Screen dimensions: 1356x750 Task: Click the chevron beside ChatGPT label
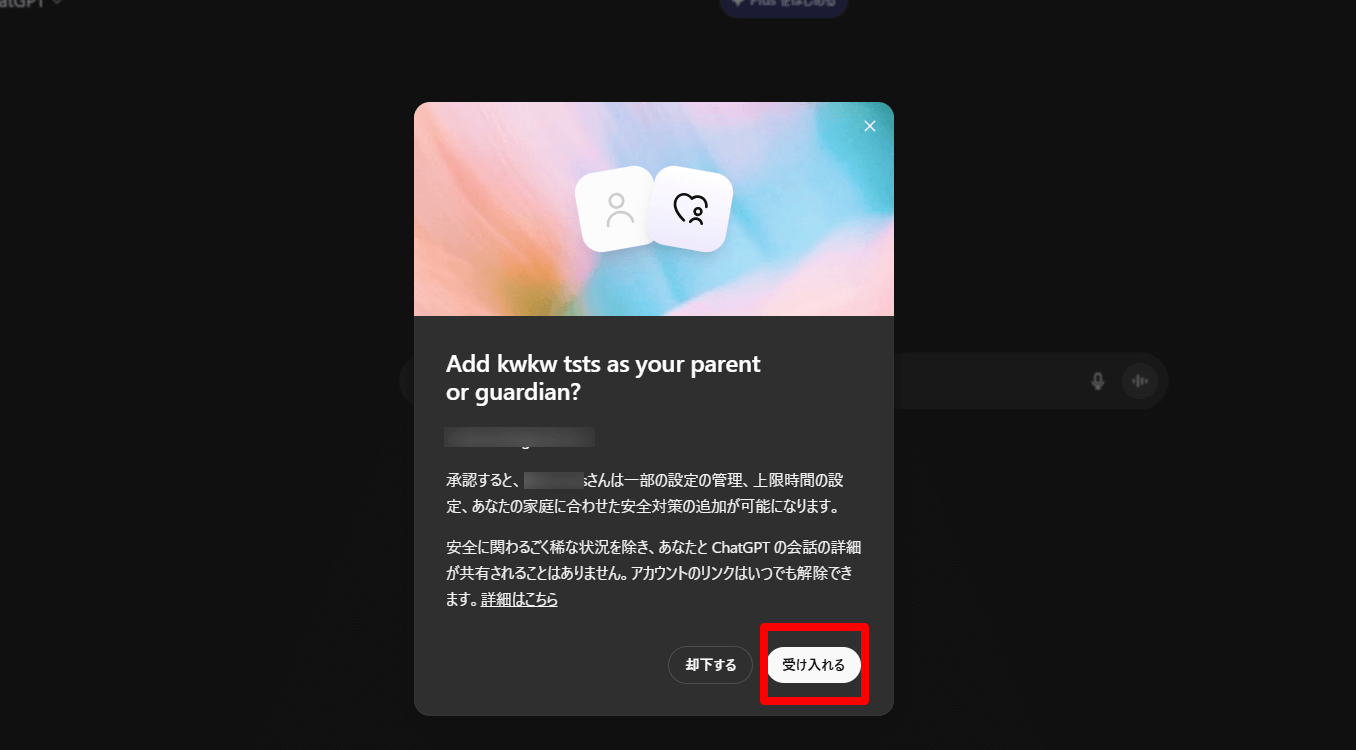tap(57, 3)
